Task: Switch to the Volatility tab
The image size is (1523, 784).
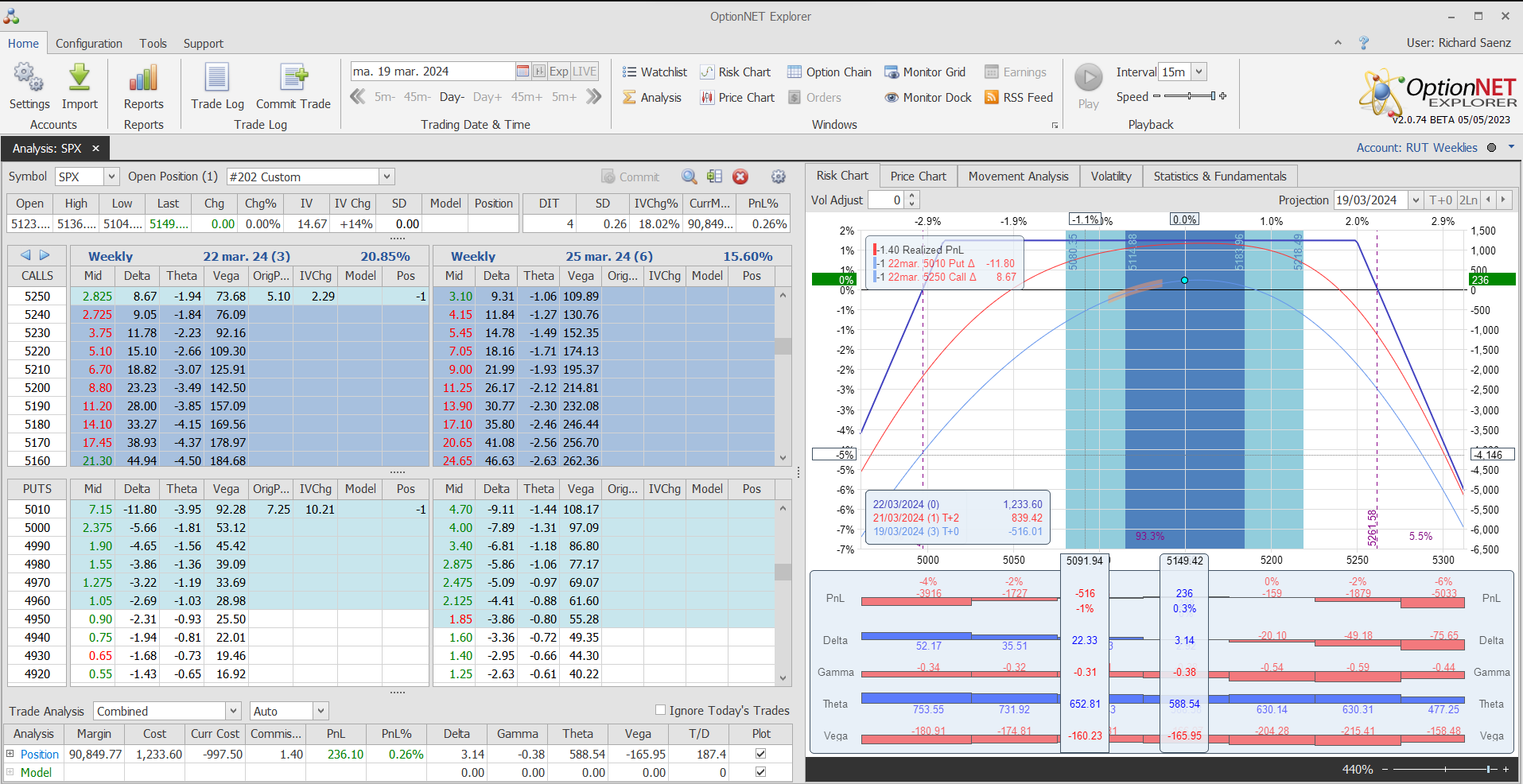Action: click(1110, 177)
